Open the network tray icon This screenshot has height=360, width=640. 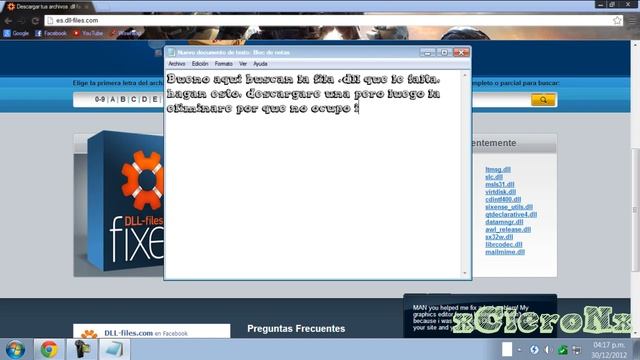[577, 350]
